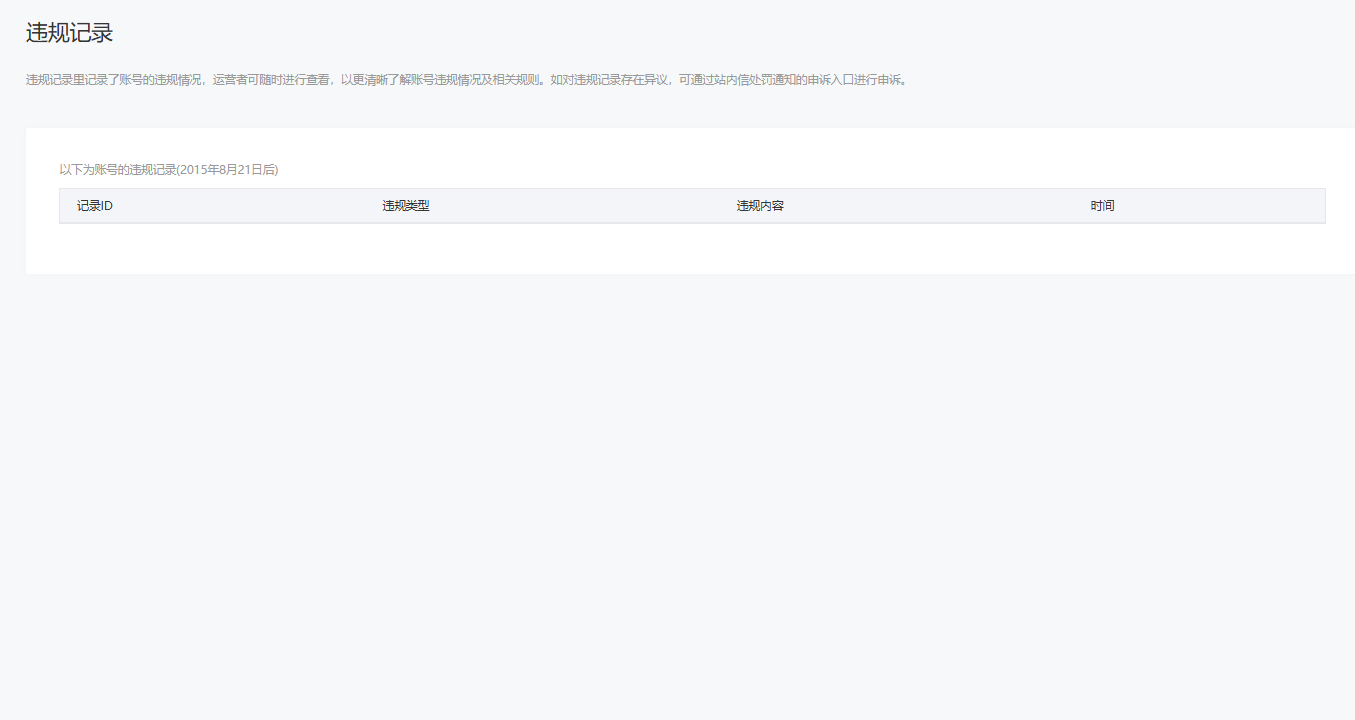Viewport: 1355px width, 720px height.
Task: Click the 相关规则 text in description
Action: [513, 80]
